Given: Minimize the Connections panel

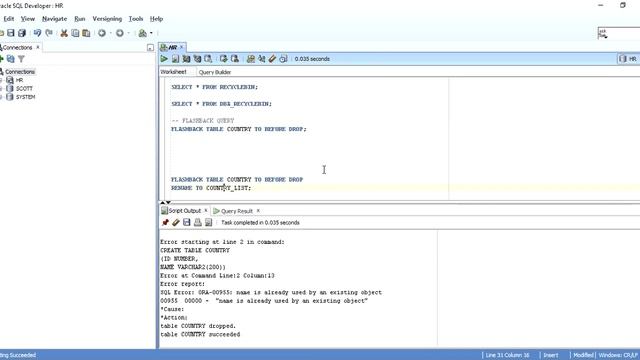Looking at the screenshot, I should tap(150, 48).
